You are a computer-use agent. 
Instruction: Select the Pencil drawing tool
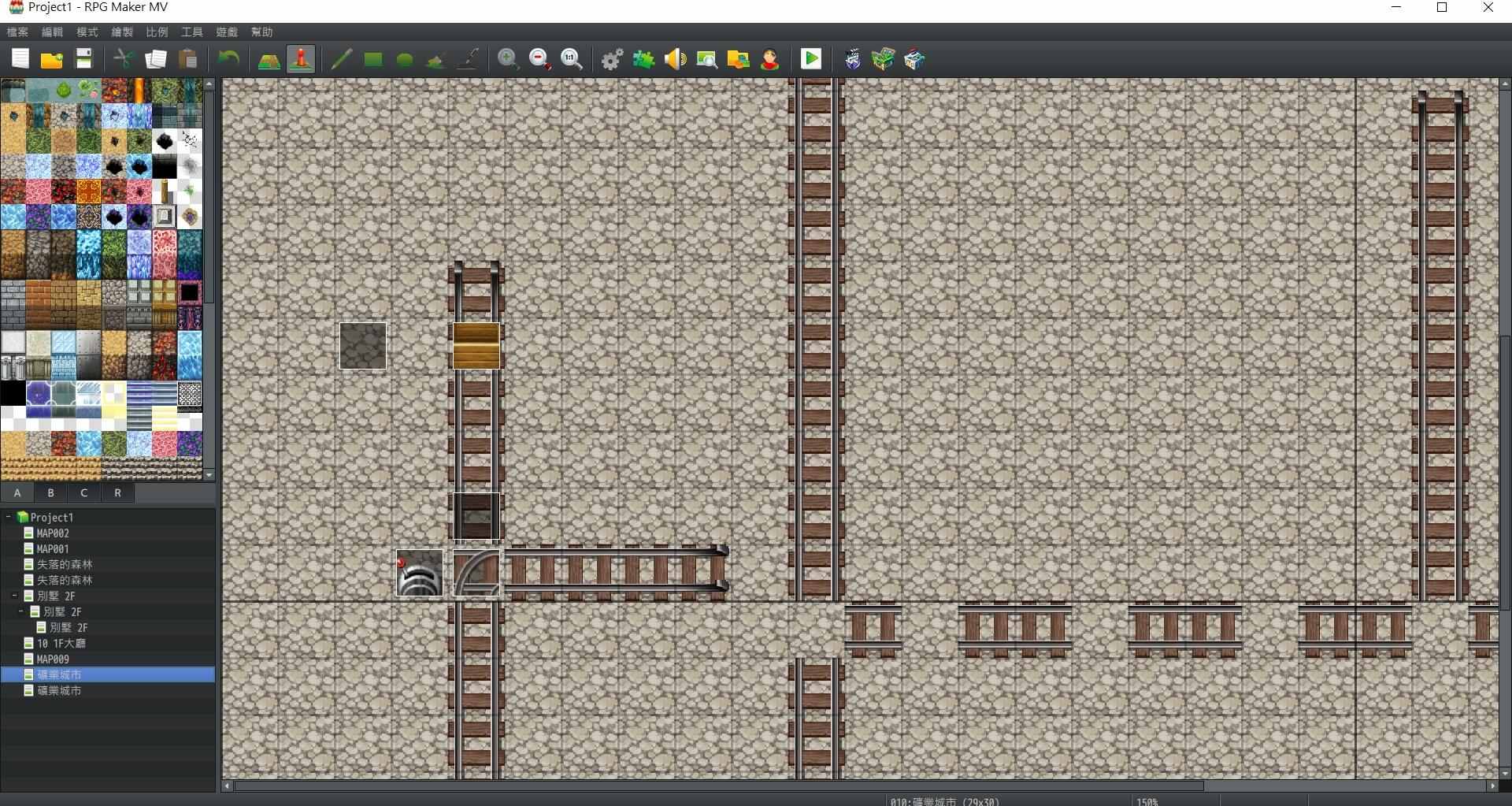click(341, 59)
